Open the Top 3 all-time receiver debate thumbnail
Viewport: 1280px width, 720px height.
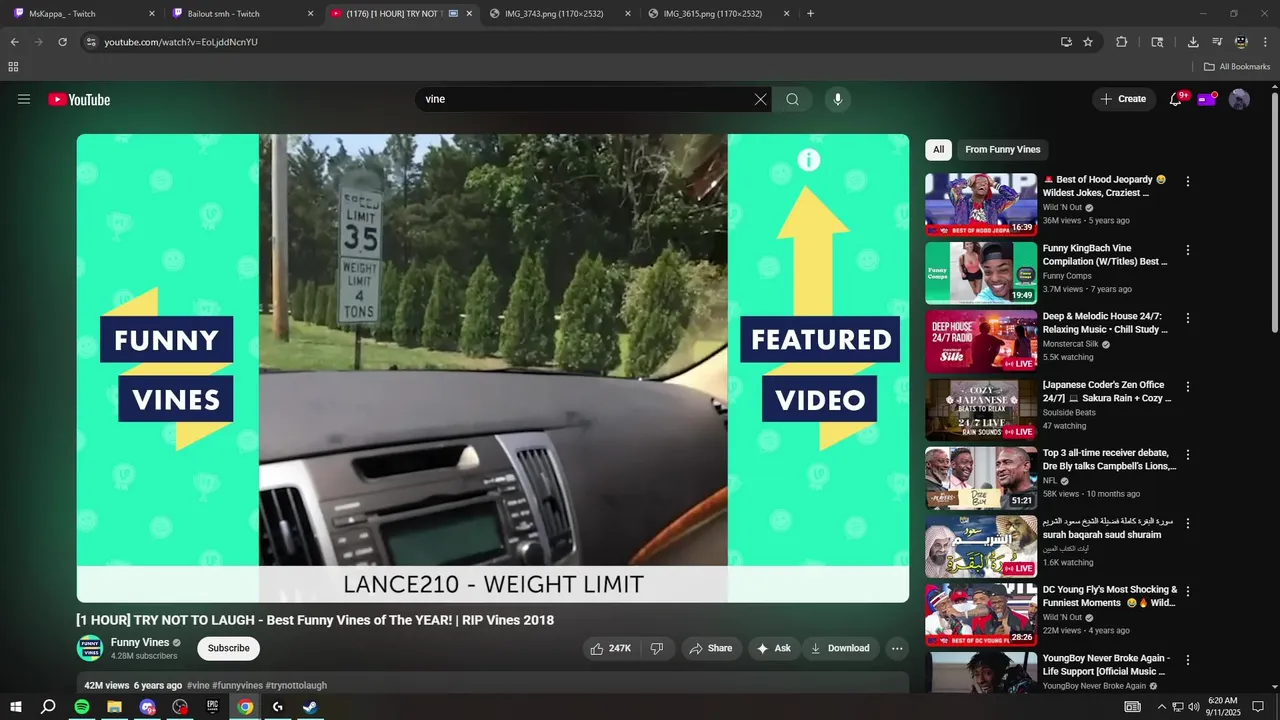tap(981, 478)
